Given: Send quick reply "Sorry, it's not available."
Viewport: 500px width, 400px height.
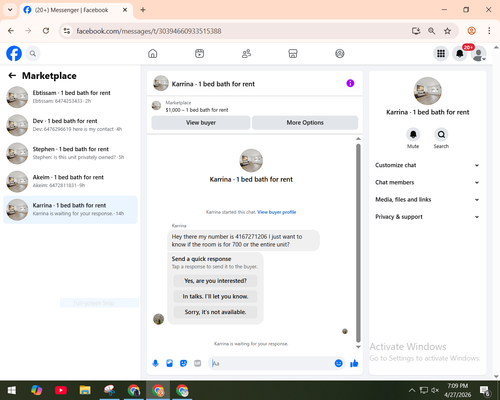Looking at the screenshot, I should (x=215, y=312).
